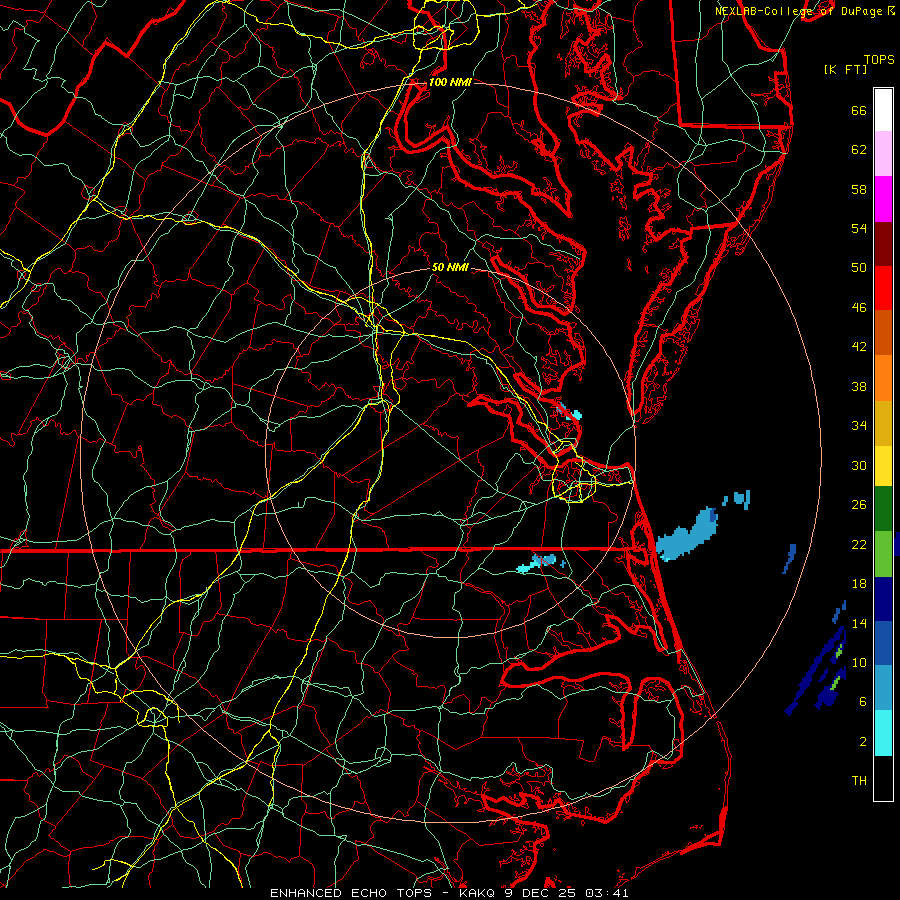Click the 100 NMI range ring label
900x900 pixels.
(450, 82)
